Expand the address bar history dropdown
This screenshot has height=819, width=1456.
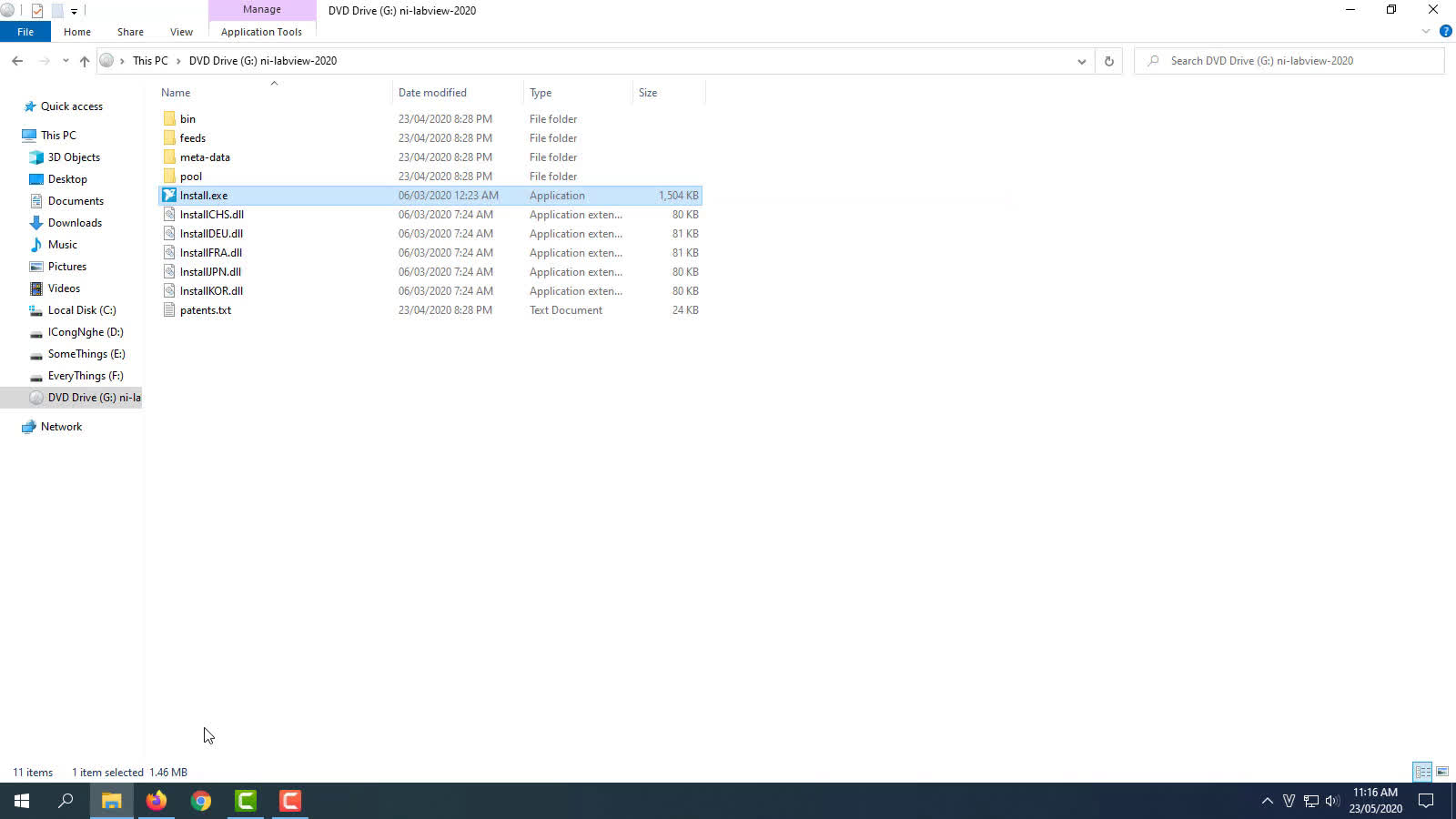point(1081,61)
